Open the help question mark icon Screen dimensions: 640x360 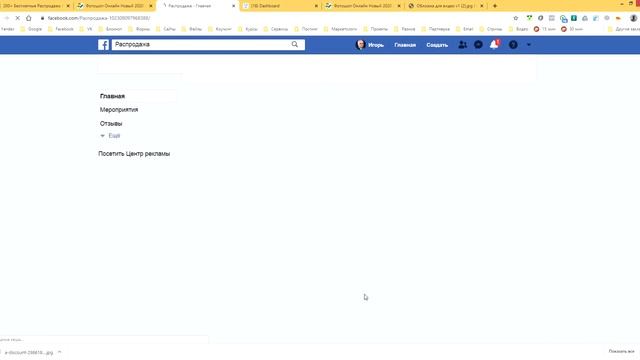513,45
